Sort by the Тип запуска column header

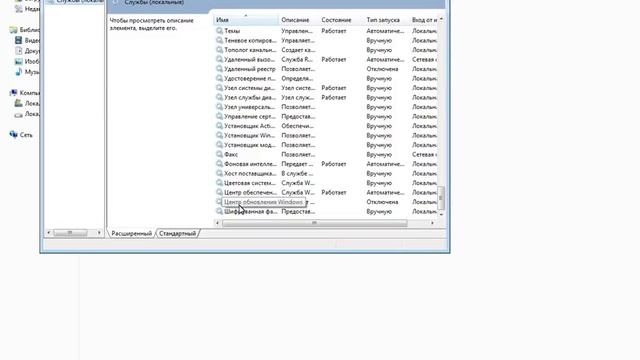386,20
